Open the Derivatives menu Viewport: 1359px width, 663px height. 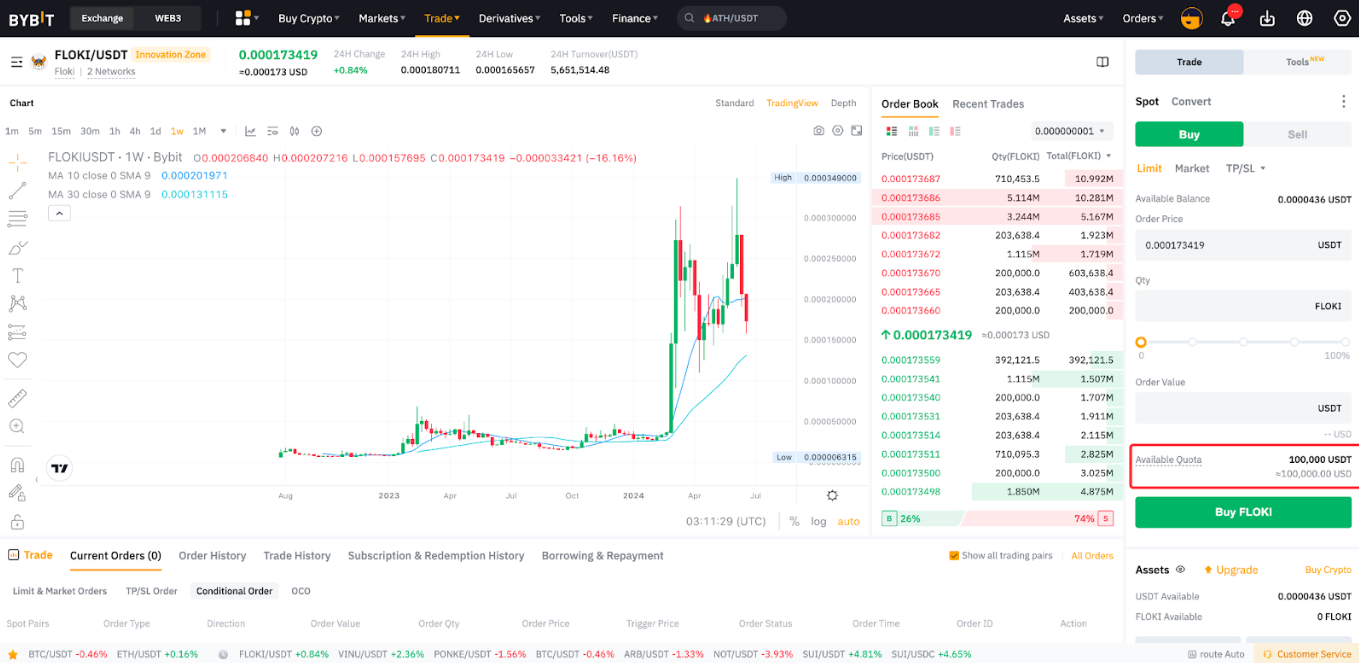tap(508, 17)
